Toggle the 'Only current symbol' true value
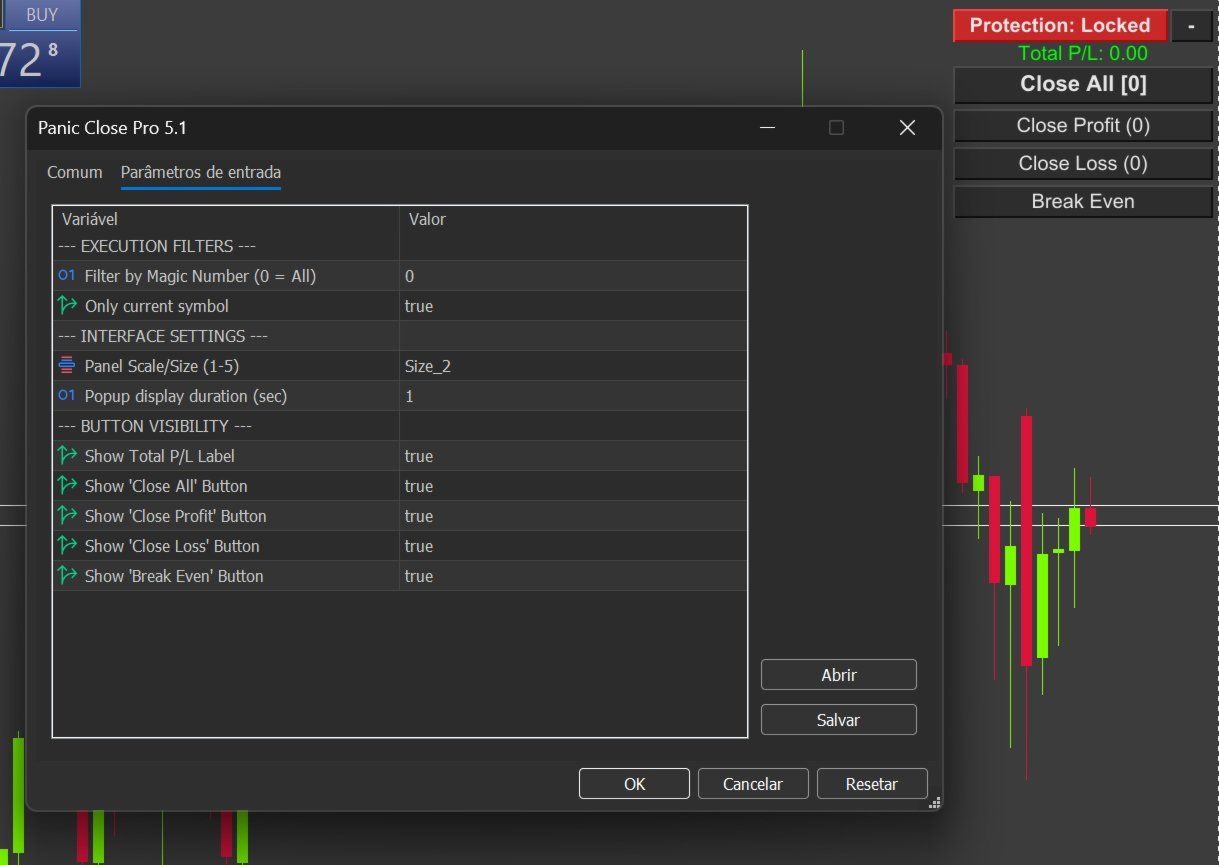The height and width of the screenshot is (865, 1219). click(573, 306)
